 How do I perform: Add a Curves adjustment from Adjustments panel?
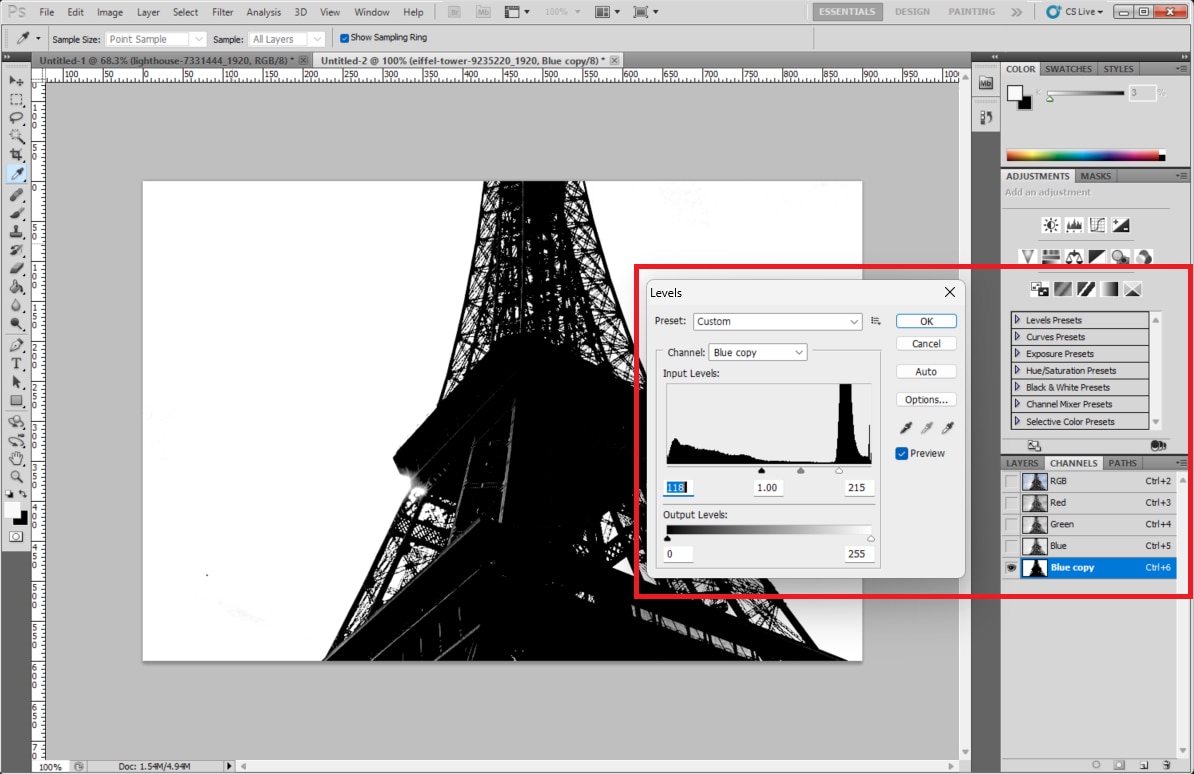coord(1097,225)
